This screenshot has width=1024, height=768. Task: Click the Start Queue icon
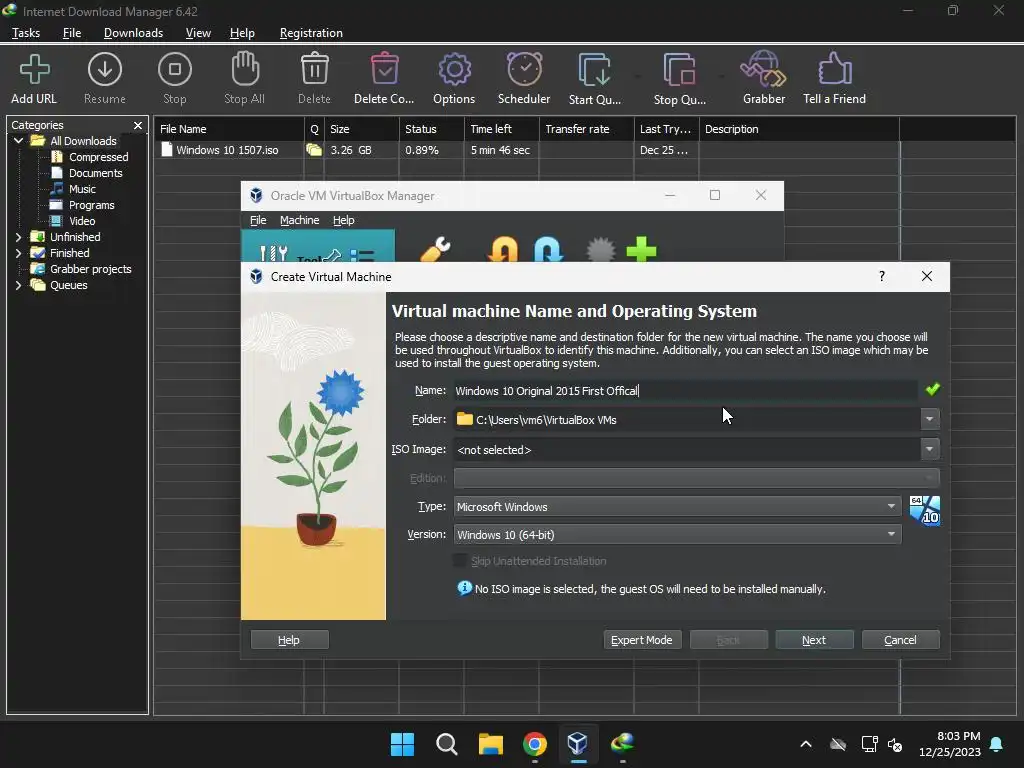click(x=594, y=69)
